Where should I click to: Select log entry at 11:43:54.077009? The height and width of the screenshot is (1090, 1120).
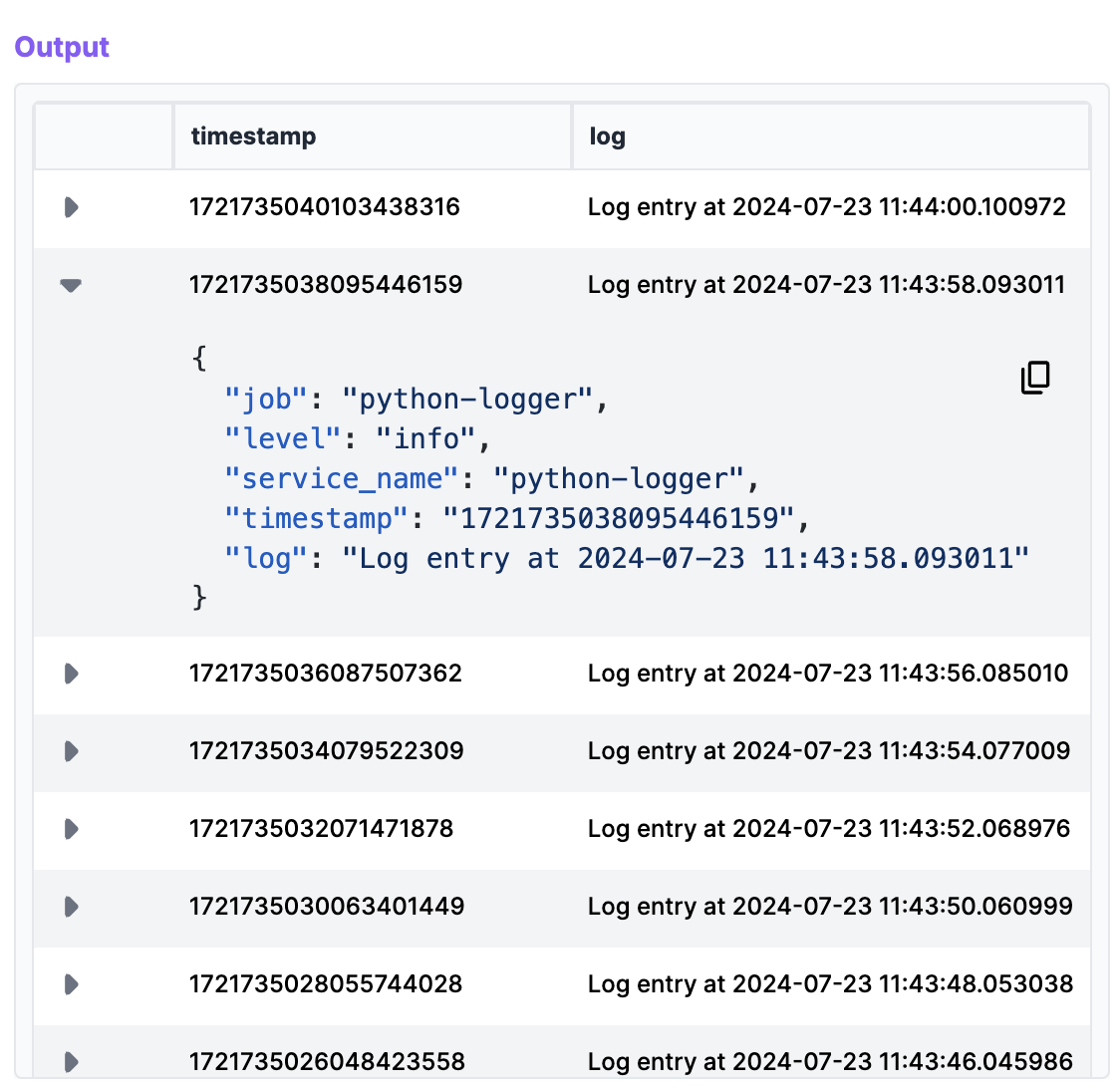click(x=828, y=751)
